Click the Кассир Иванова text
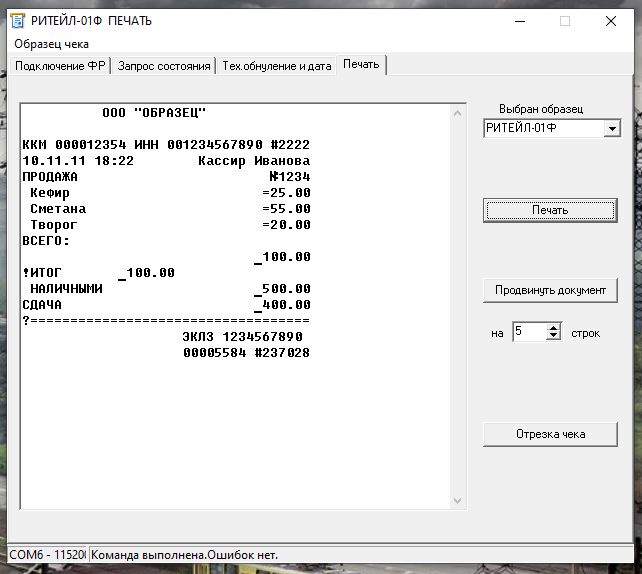 254,161
